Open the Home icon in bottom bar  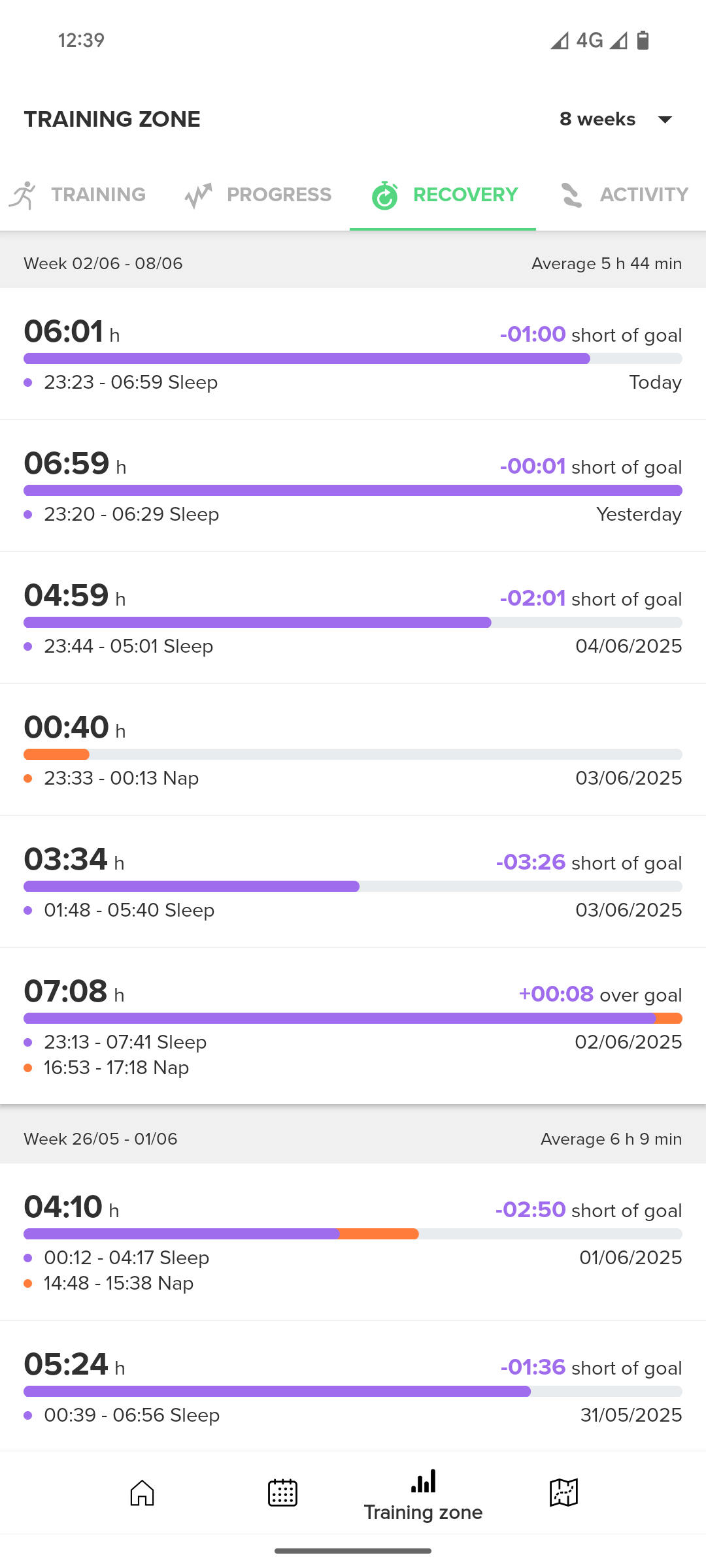[142, 1493]
